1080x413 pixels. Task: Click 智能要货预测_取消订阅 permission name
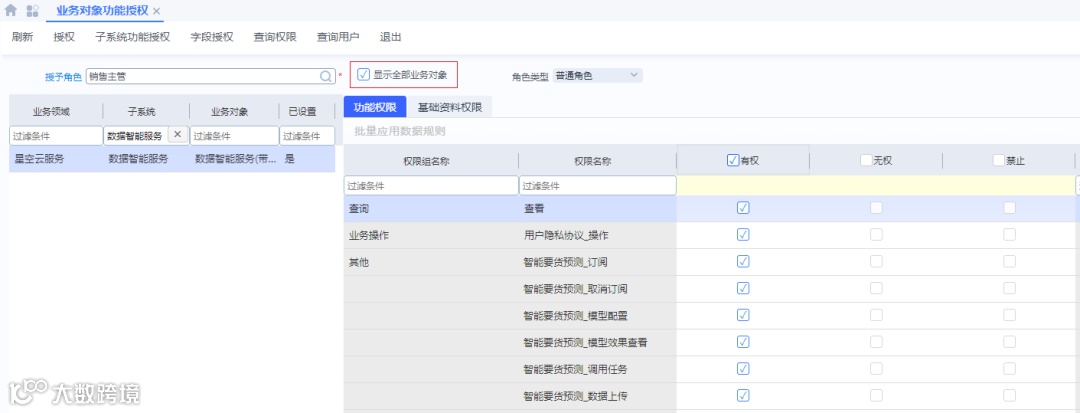pos(575,289)
